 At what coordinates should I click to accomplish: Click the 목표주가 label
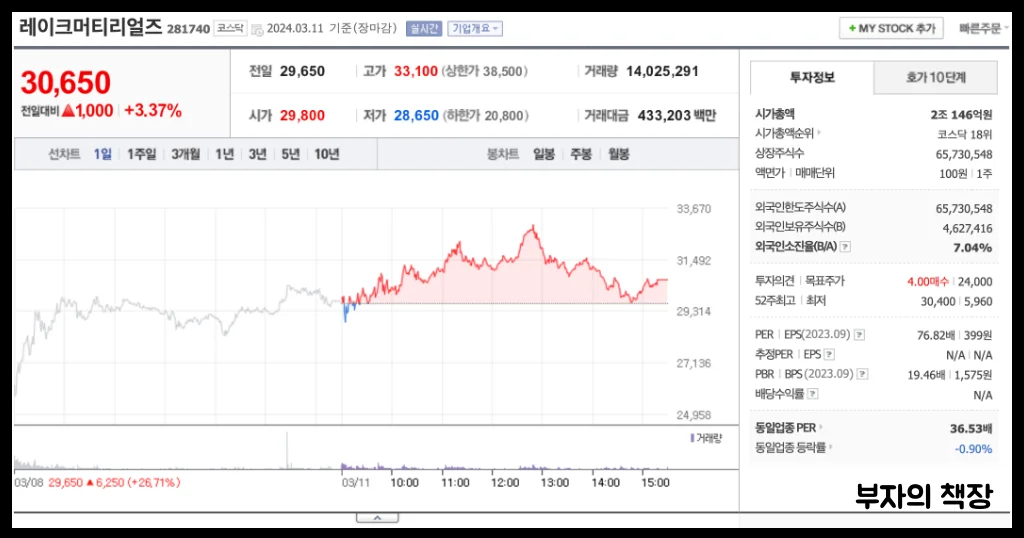tap(824, 281)
